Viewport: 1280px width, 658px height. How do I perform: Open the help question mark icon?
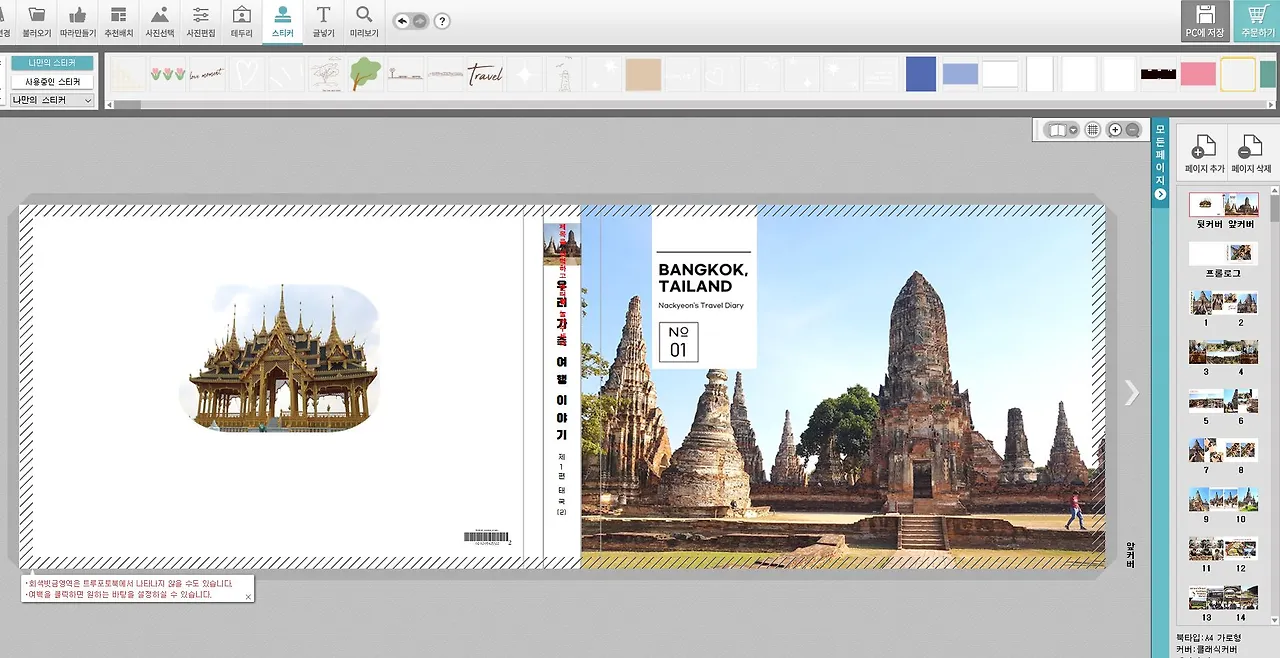[442, 21]
